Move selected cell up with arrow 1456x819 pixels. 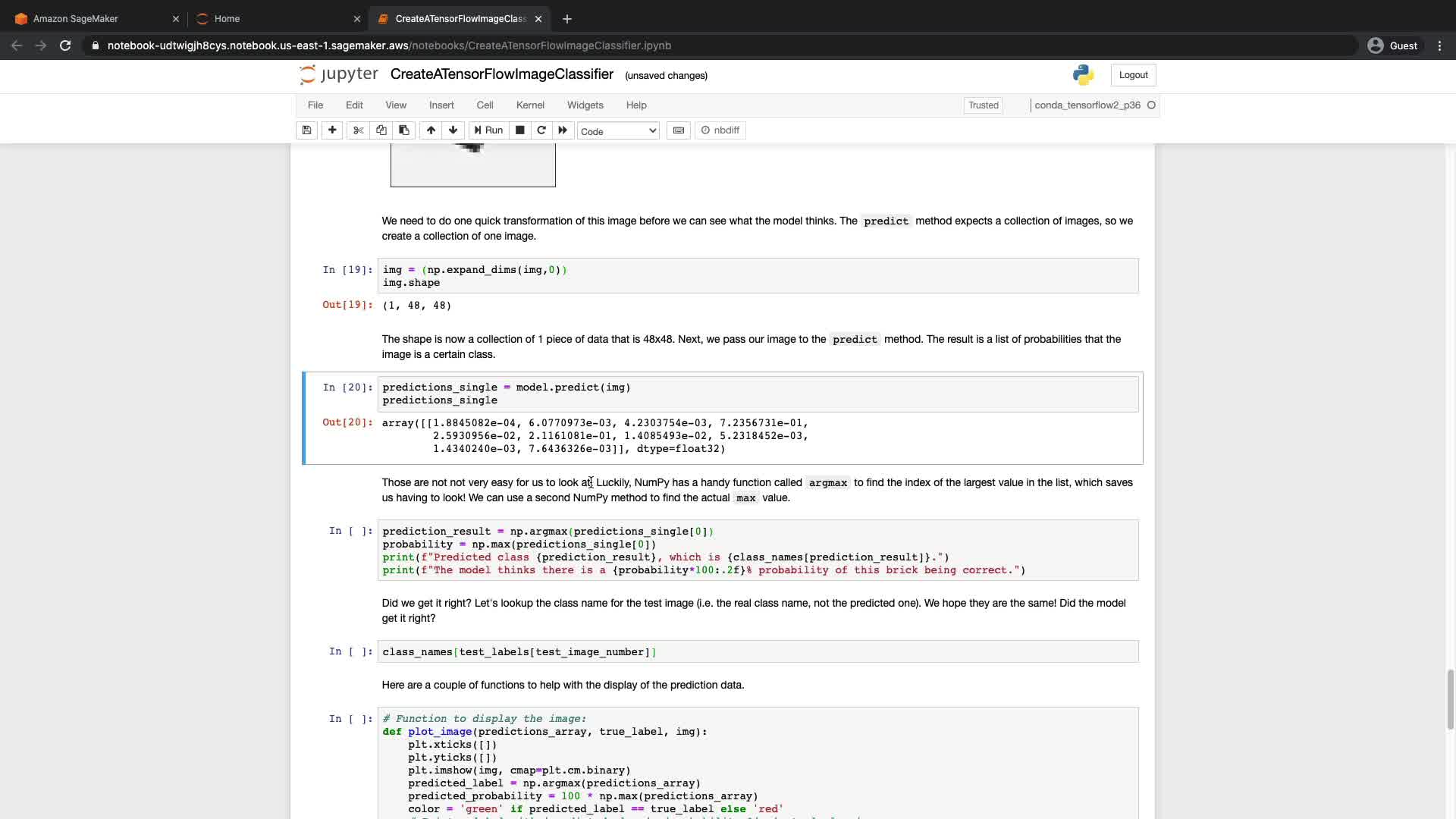coord(431,130)
